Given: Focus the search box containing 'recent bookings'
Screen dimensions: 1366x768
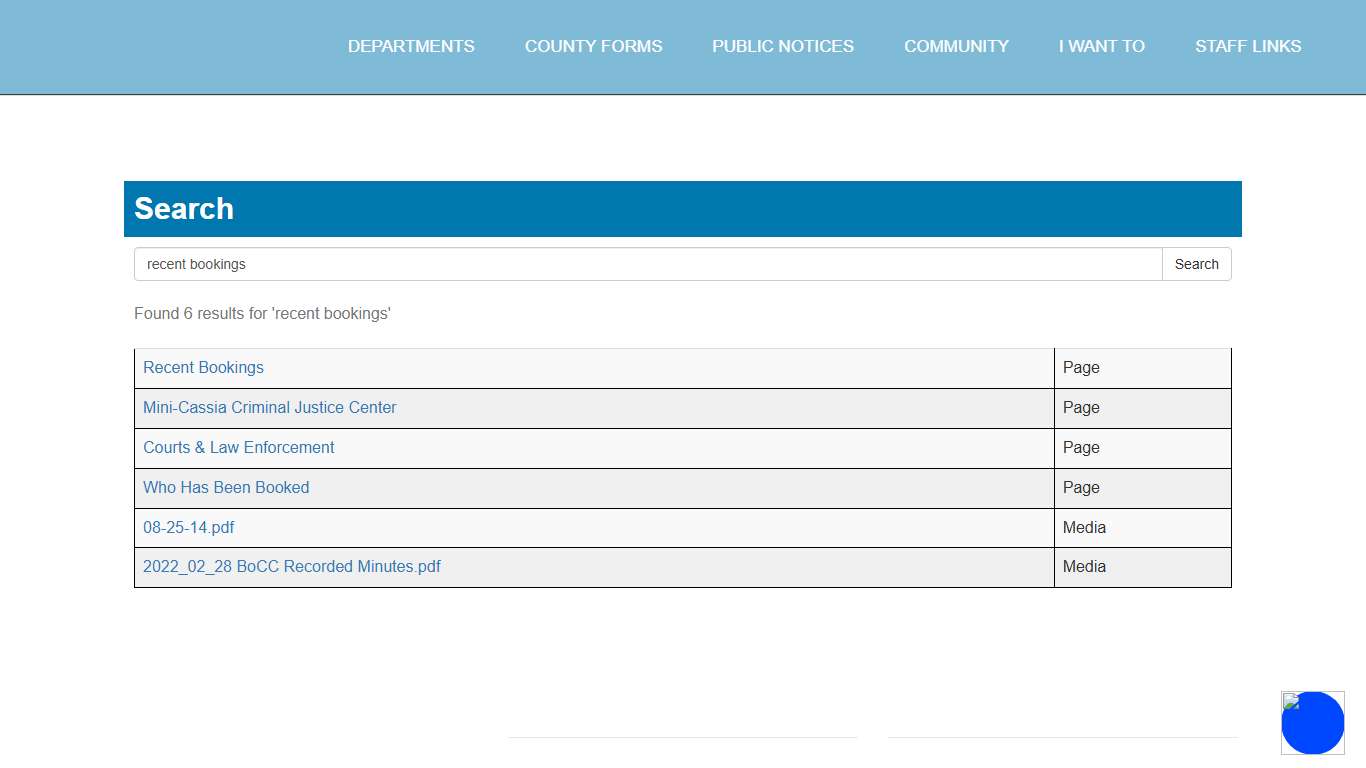Looking at the screenshot, I should [x=647, y=264].
